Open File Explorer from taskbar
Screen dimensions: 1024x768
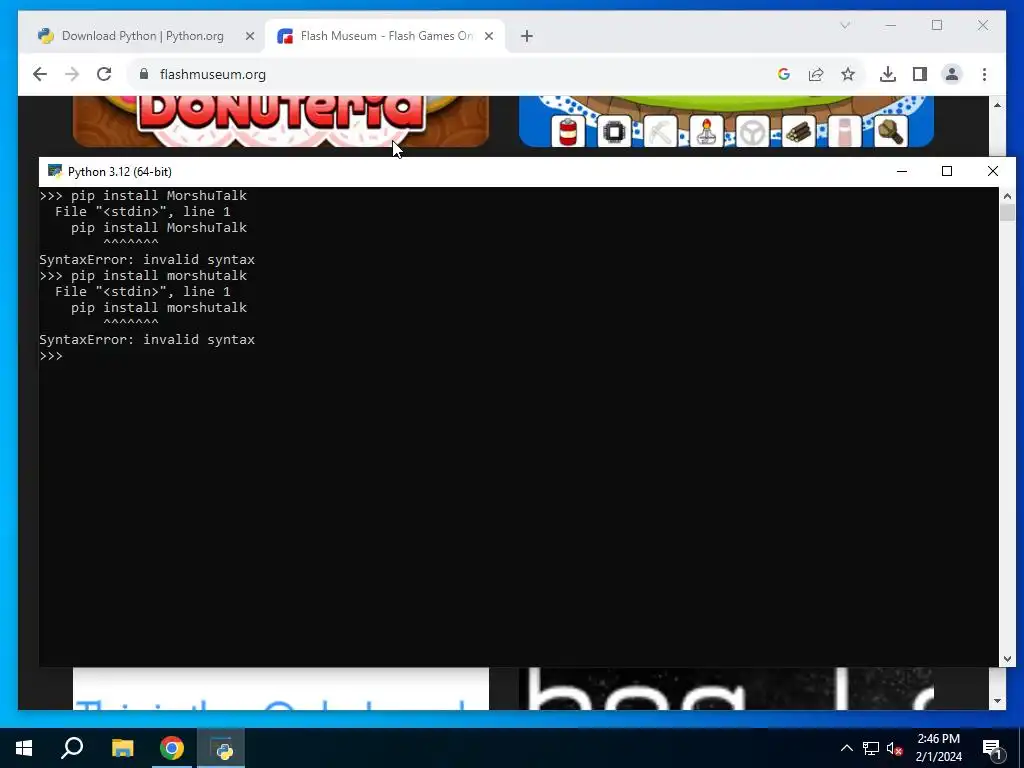tap(122, 748)
